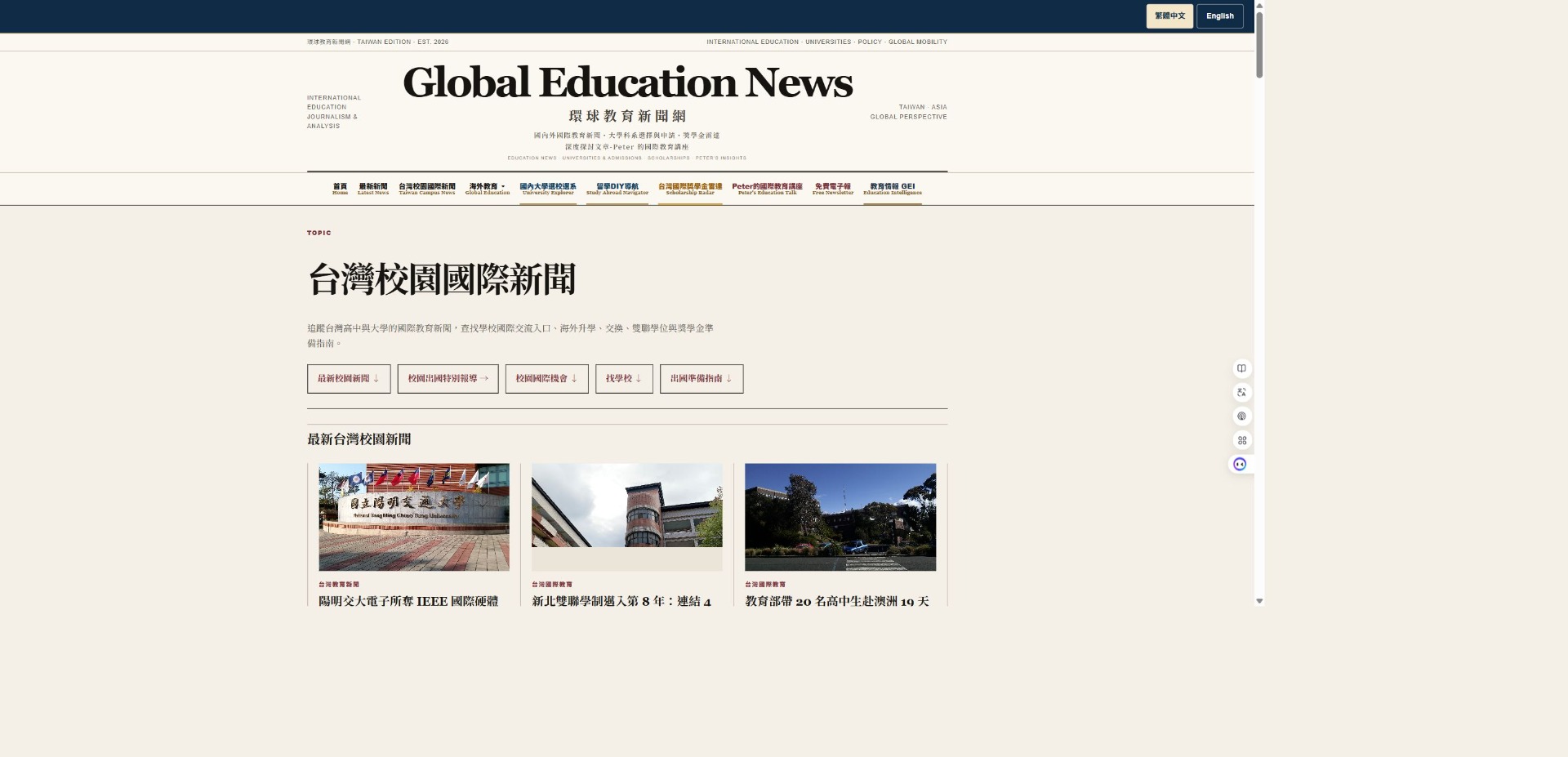1568x757 pixels.
Task: Open headline 陽明交大電子所奪 IEEE 國際硬體
Action: tap(408, 601)
